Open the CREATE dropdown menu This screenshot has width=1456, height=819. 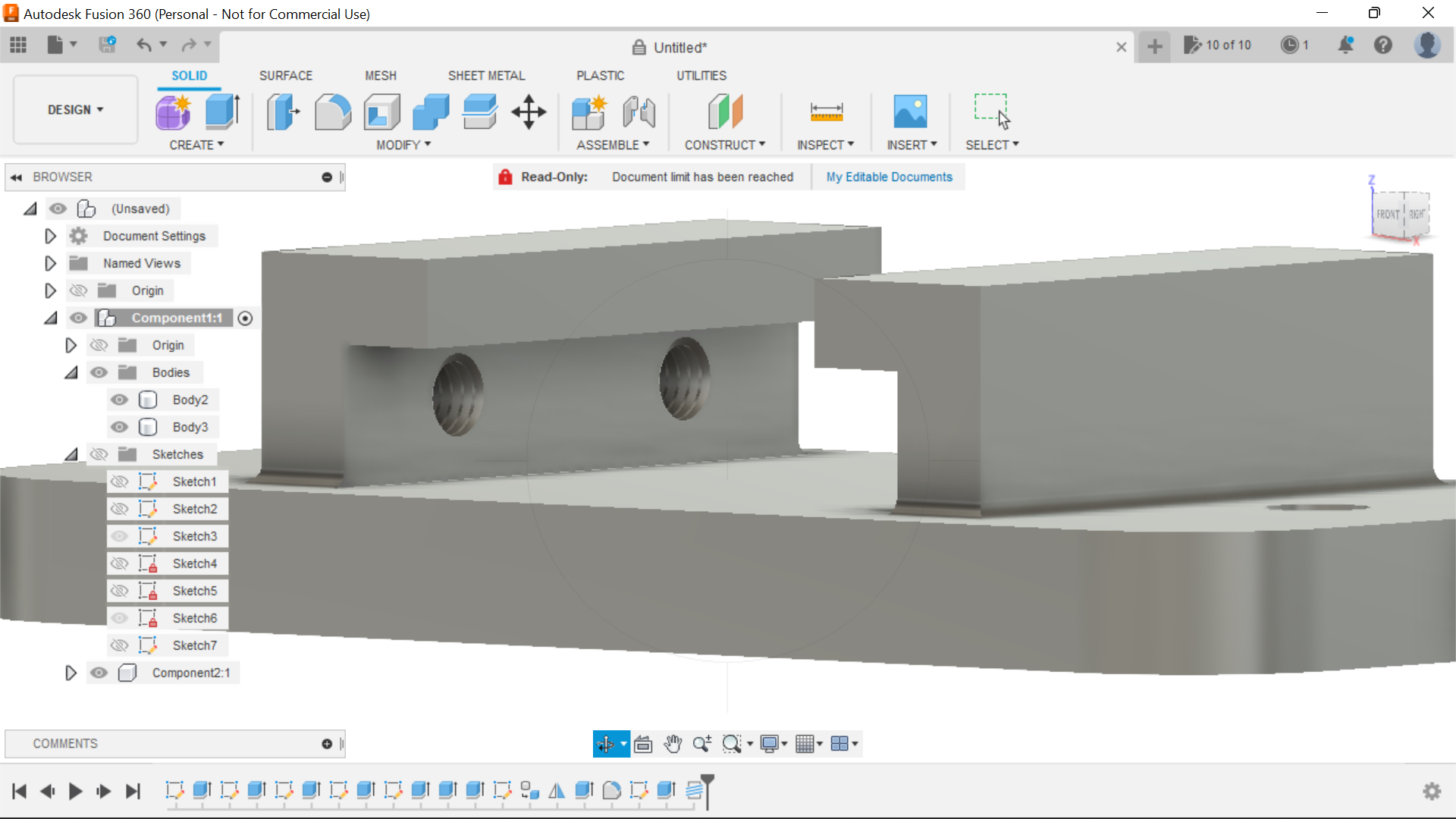(x=196, y=145)
